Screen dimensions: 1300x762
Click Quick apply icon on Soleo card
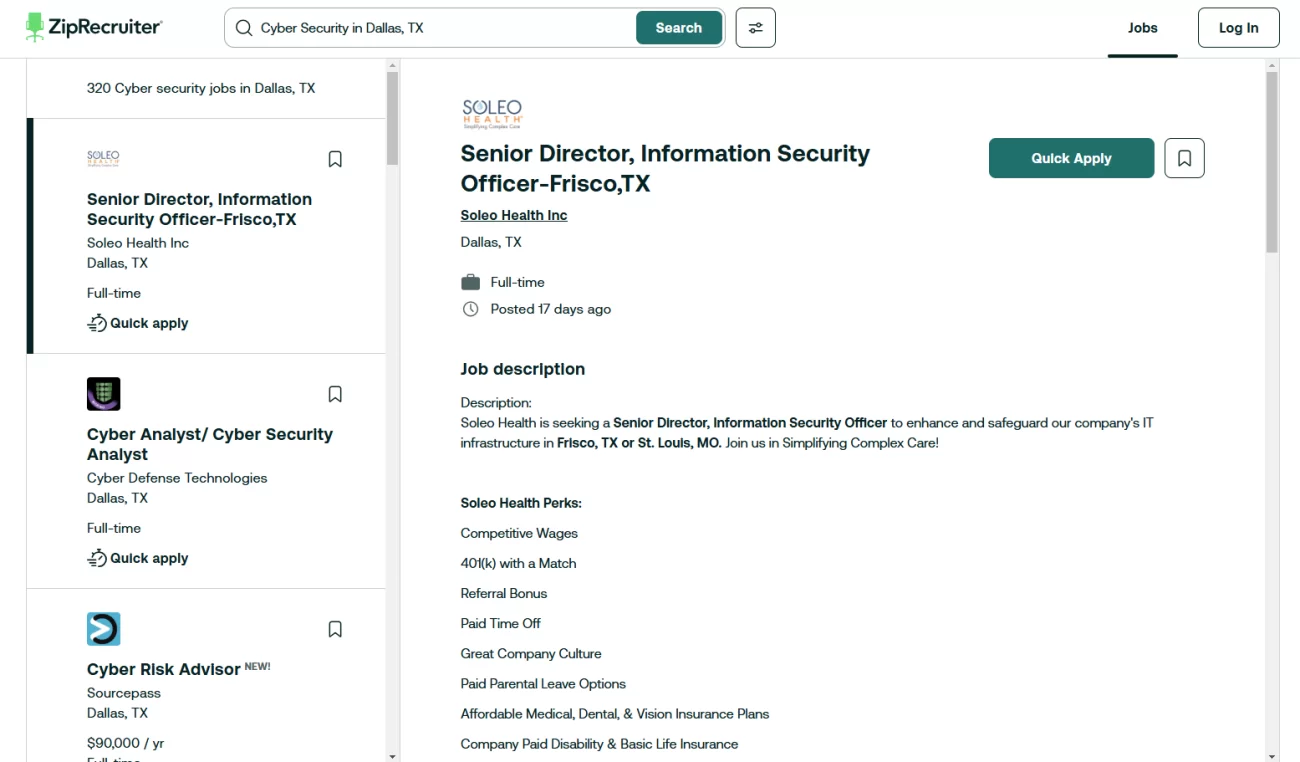(x=97, y=323)
